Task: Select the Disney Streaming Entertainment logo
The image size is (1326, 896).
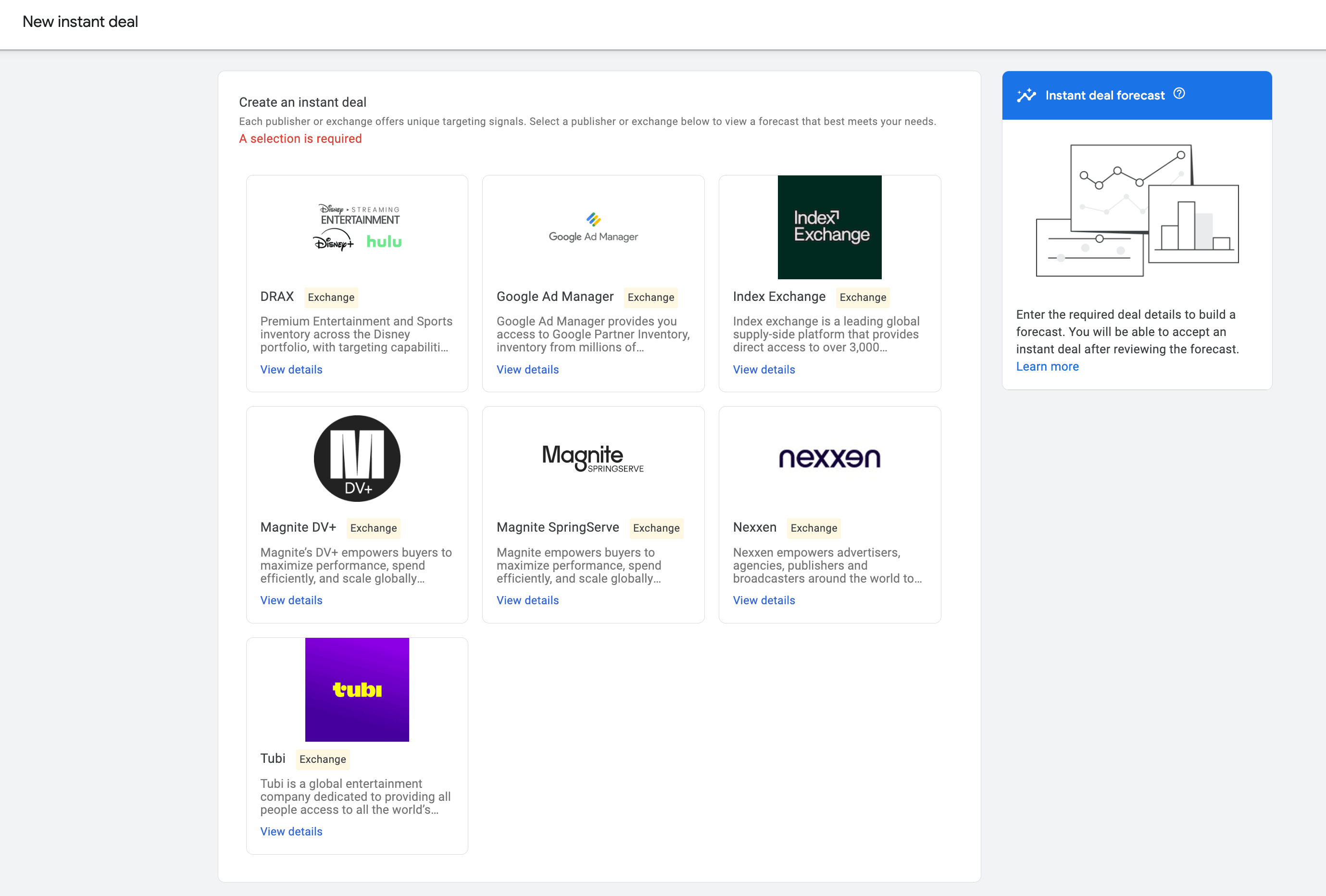Action: 357,227
